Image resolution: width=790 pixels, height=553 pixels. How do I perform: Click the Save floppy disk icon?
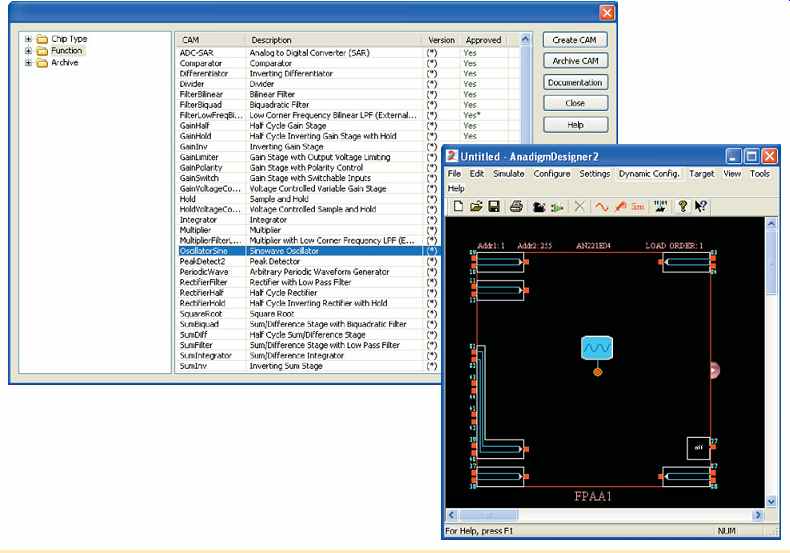click(494, 206)
